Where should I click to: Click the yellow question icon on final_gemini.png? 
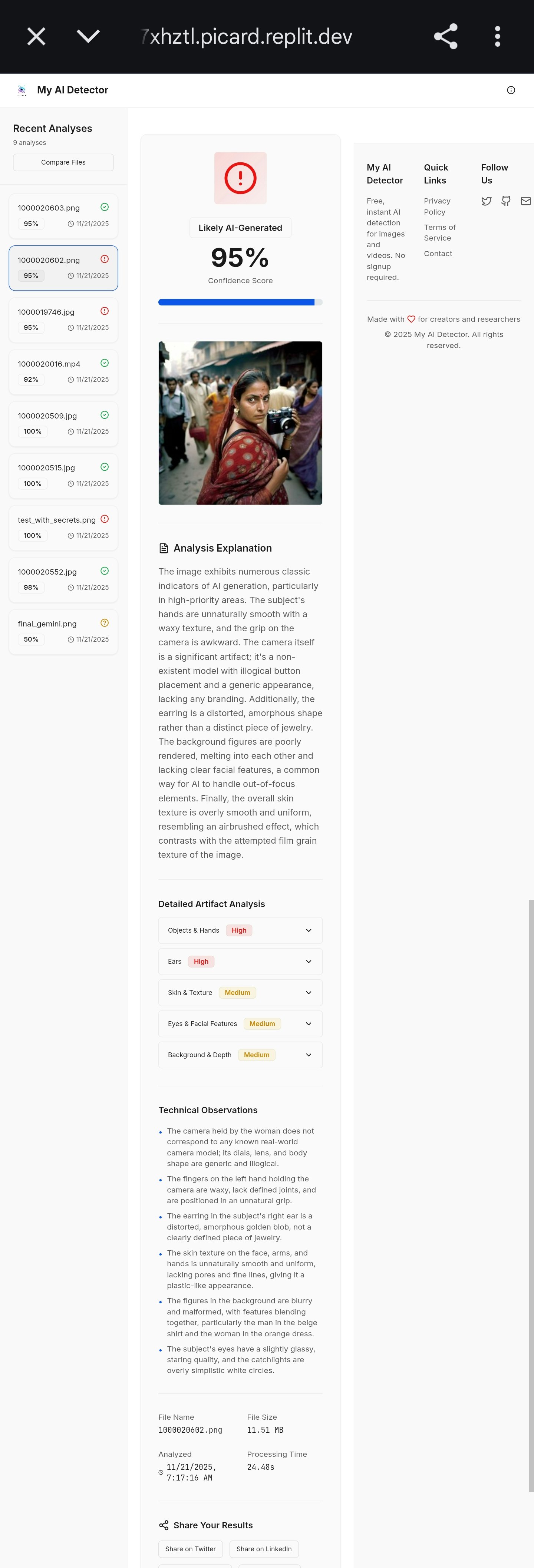click(104, 623)
